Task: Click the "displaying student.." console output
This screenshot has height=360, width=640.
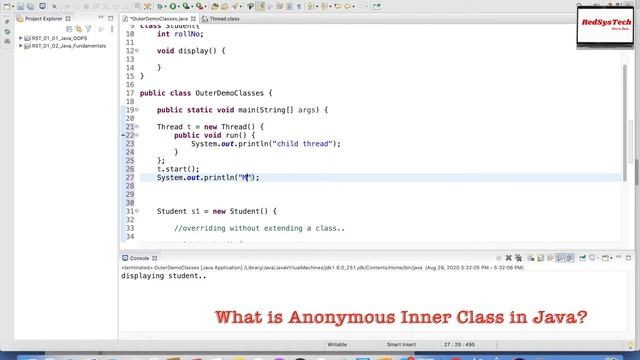Action: [164, 276]
